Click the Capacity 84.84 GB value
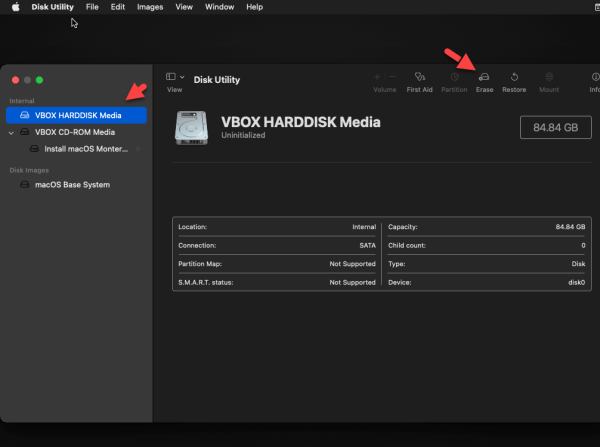 click(x=570, y=227)
